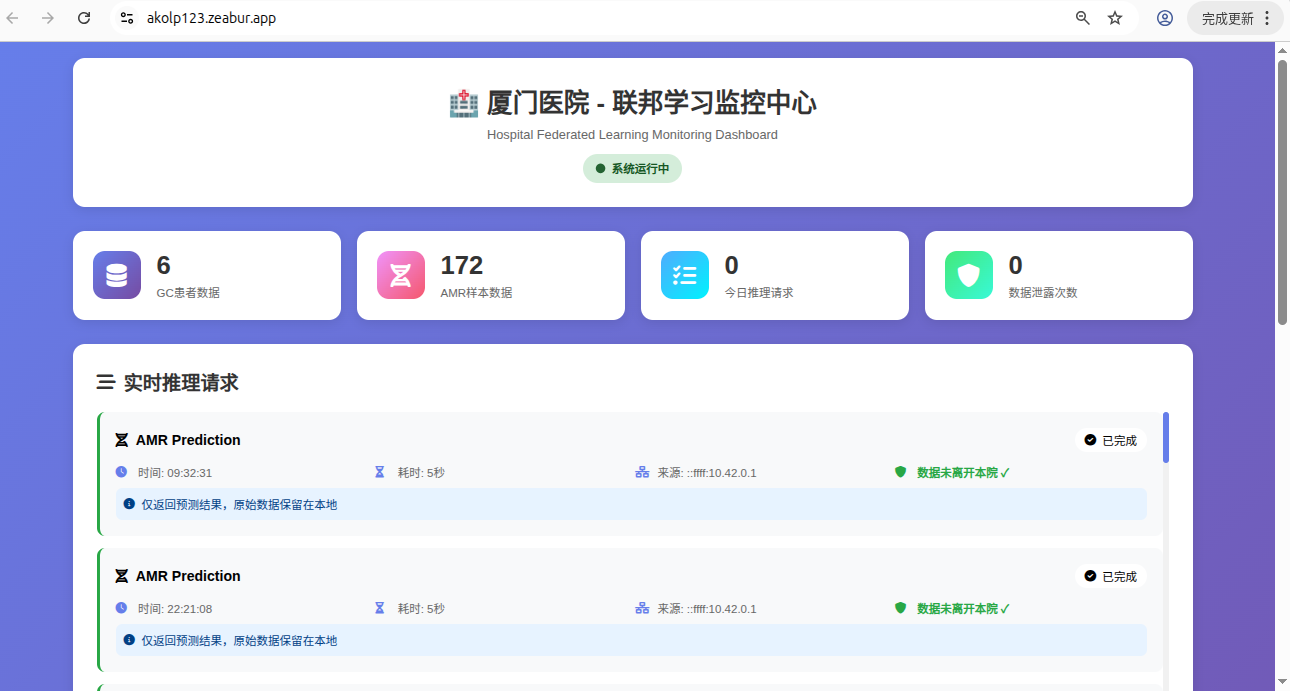Click the page scrollbar down arrow

point(1283,681)
